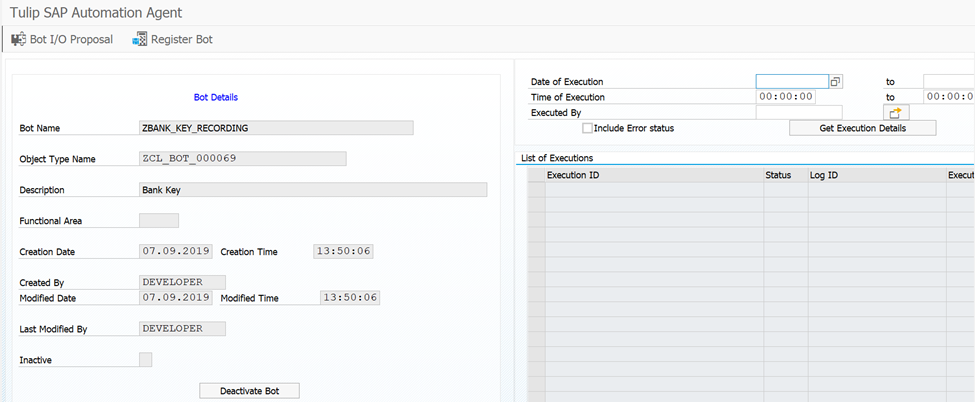Focus the Date of Execution from field
This screenshot has height=402, width=975.
click(792, 82)
